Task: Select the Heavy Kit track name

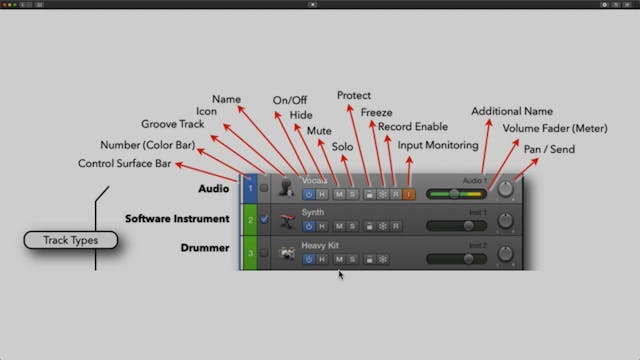Action: [x=320, y=245]
